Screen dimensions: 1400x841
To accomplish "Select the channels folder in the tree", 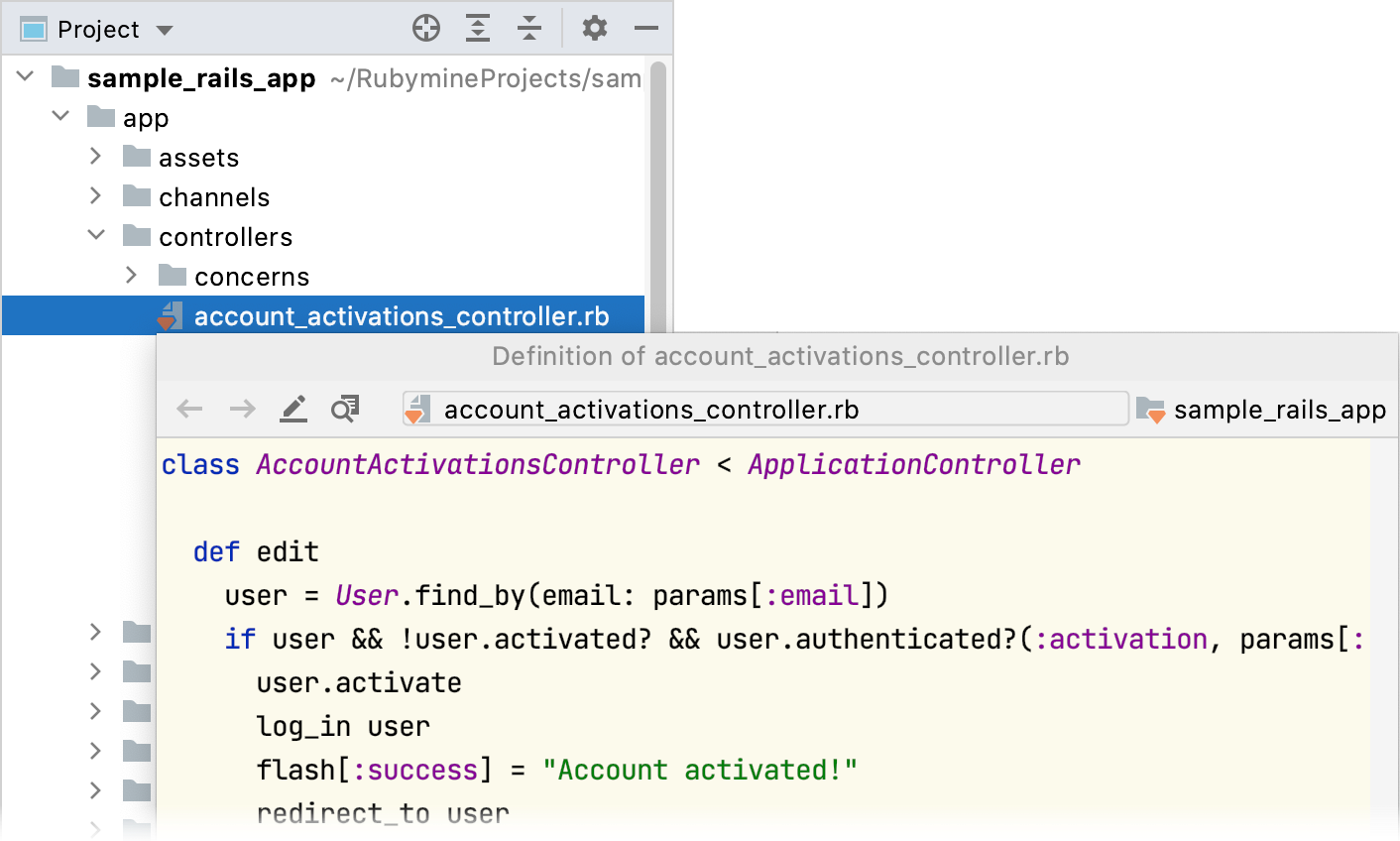I will (x=214, y=196).
